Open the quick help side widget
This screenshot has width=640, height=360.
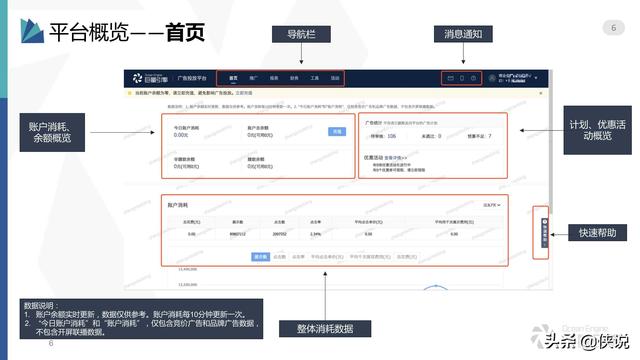click(x=544, y=232)
